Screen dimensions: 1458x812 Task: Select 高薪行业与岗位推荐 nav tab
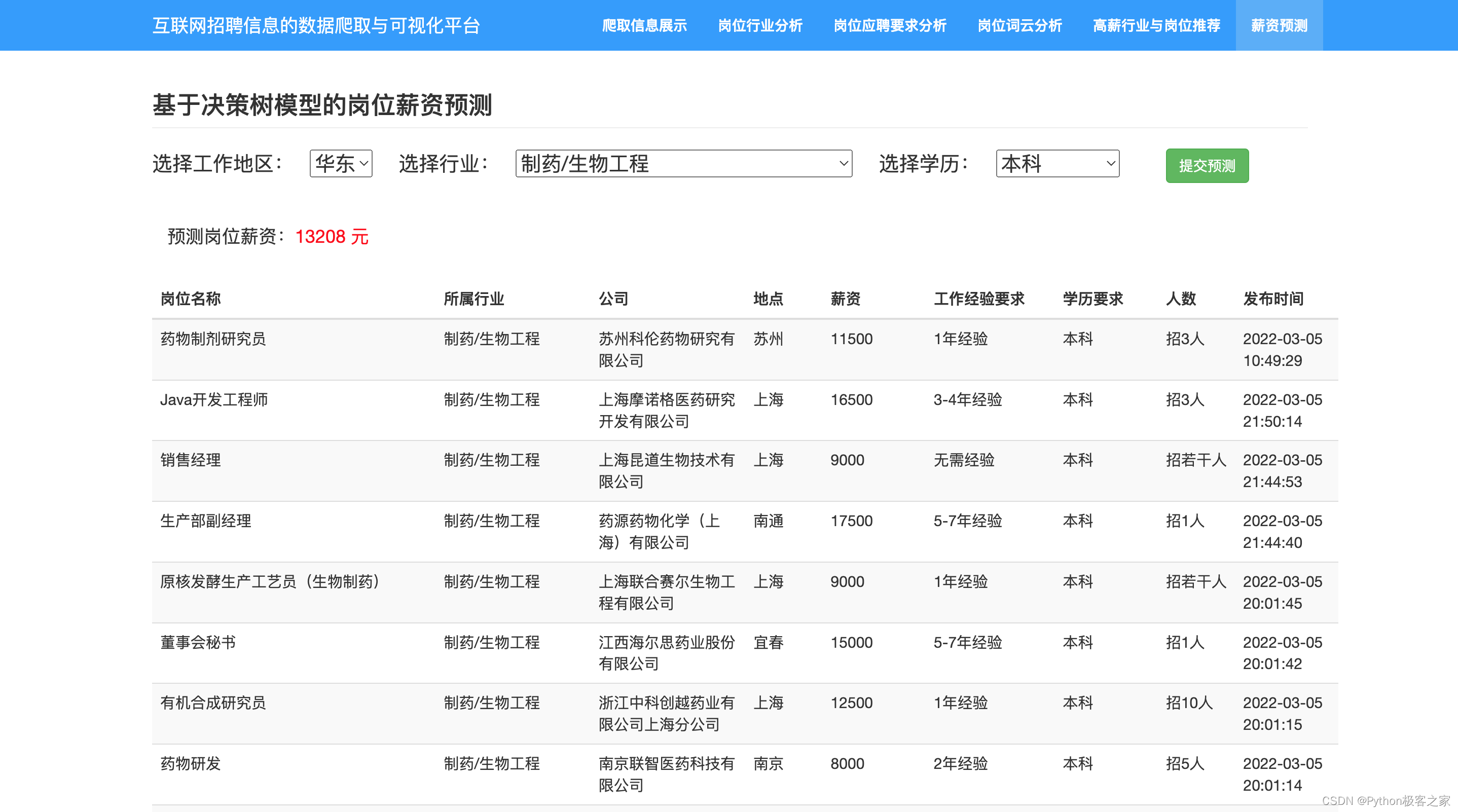pyautogui.click(x=1156, y=25)
